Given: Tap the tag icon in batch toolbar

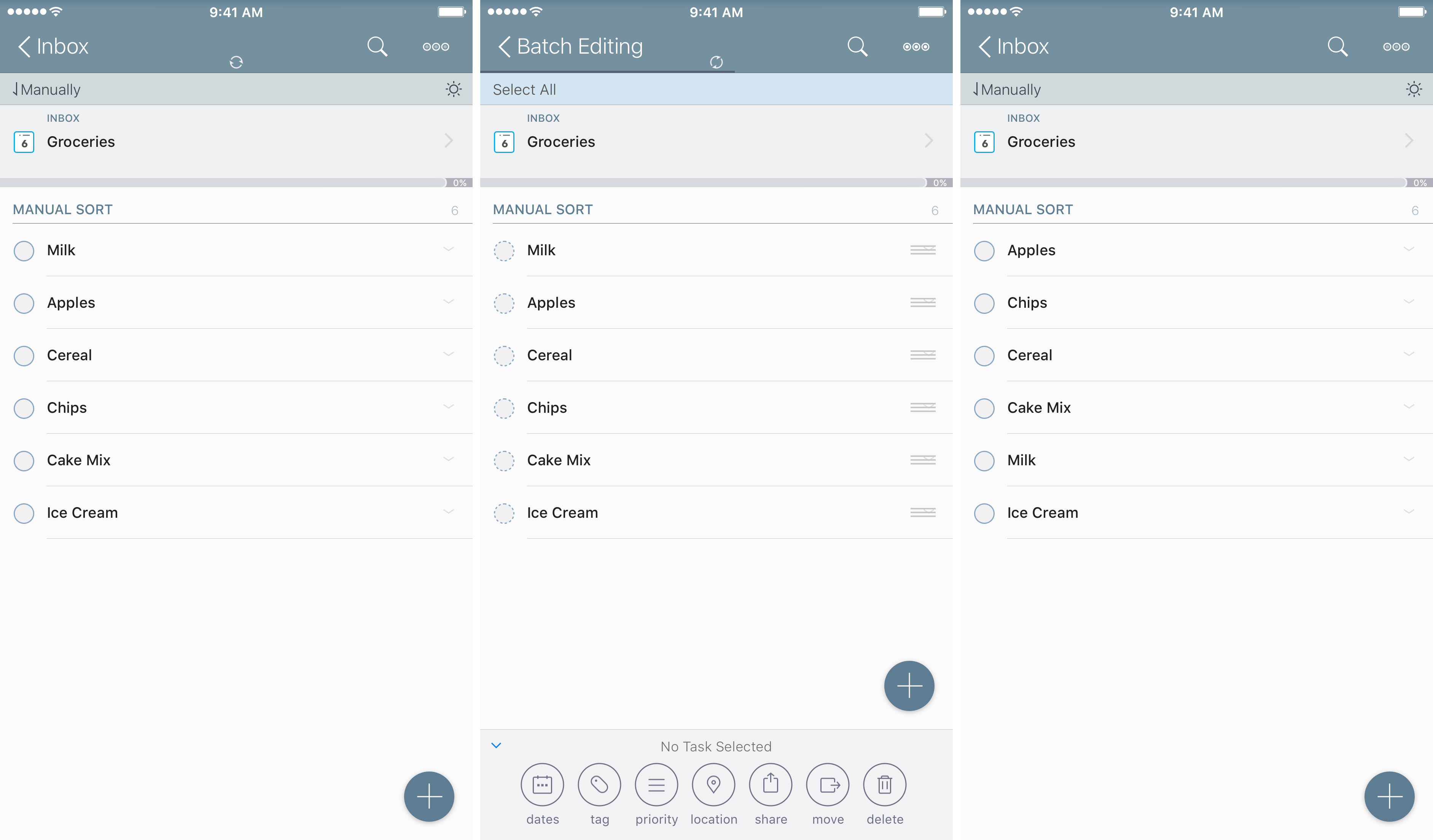Looking at the screenshot, I should point(599,785).
